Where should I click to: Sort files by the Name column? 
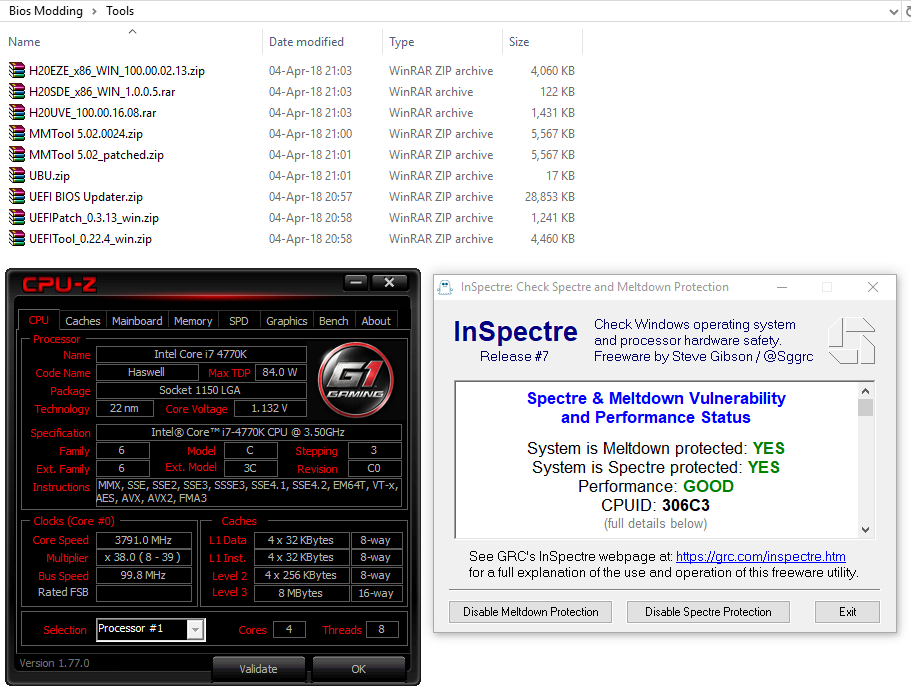[x=131, y=42]
